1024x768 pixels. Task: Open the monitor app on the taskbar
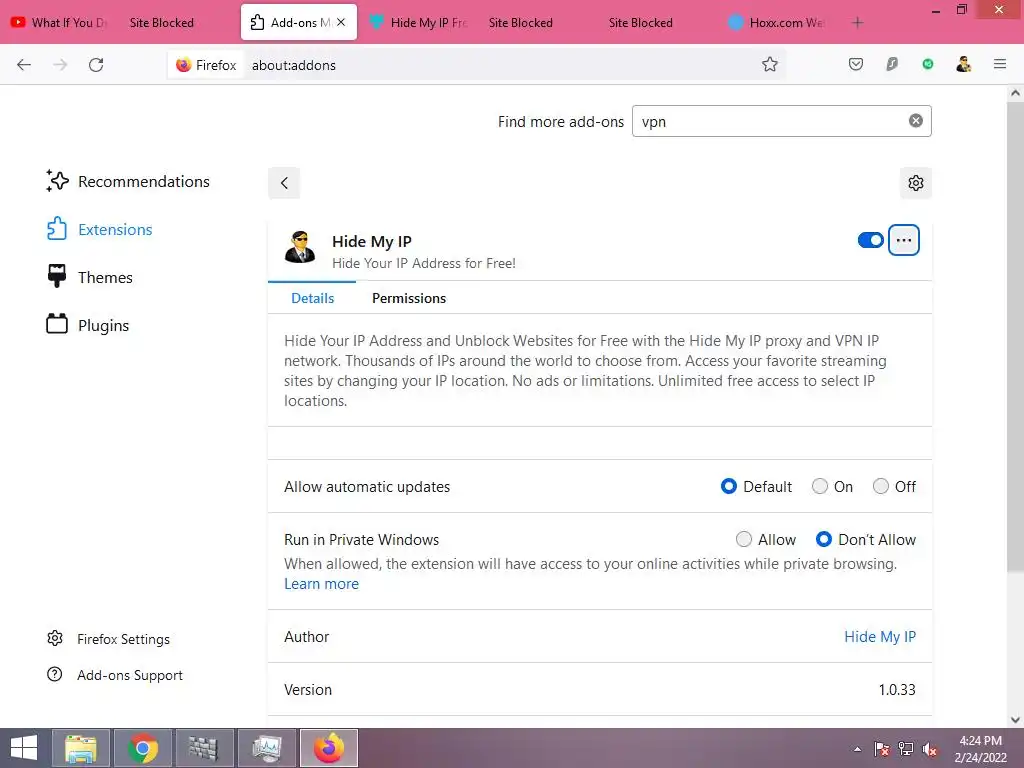pos(266,748)
